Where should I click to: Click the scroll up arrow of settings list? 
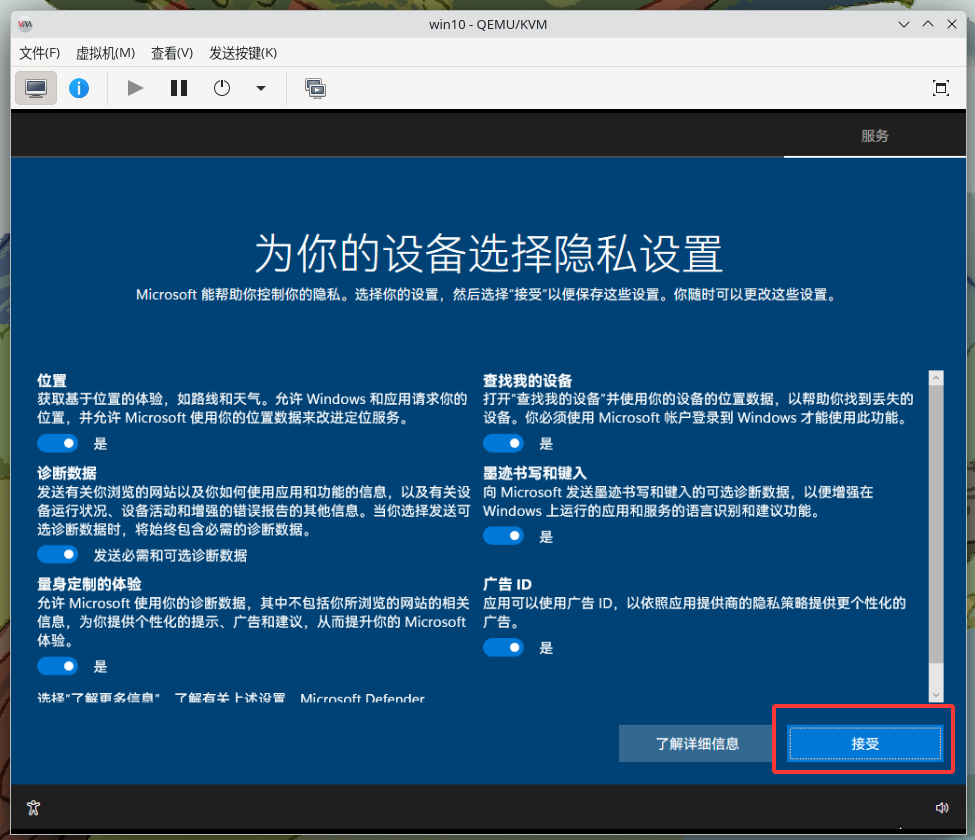point(936,378)
